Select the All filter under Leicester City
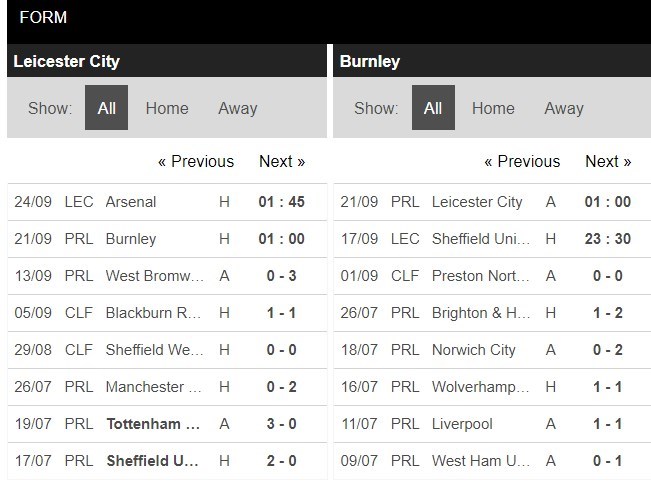651x488 pixels. point(106,108)
